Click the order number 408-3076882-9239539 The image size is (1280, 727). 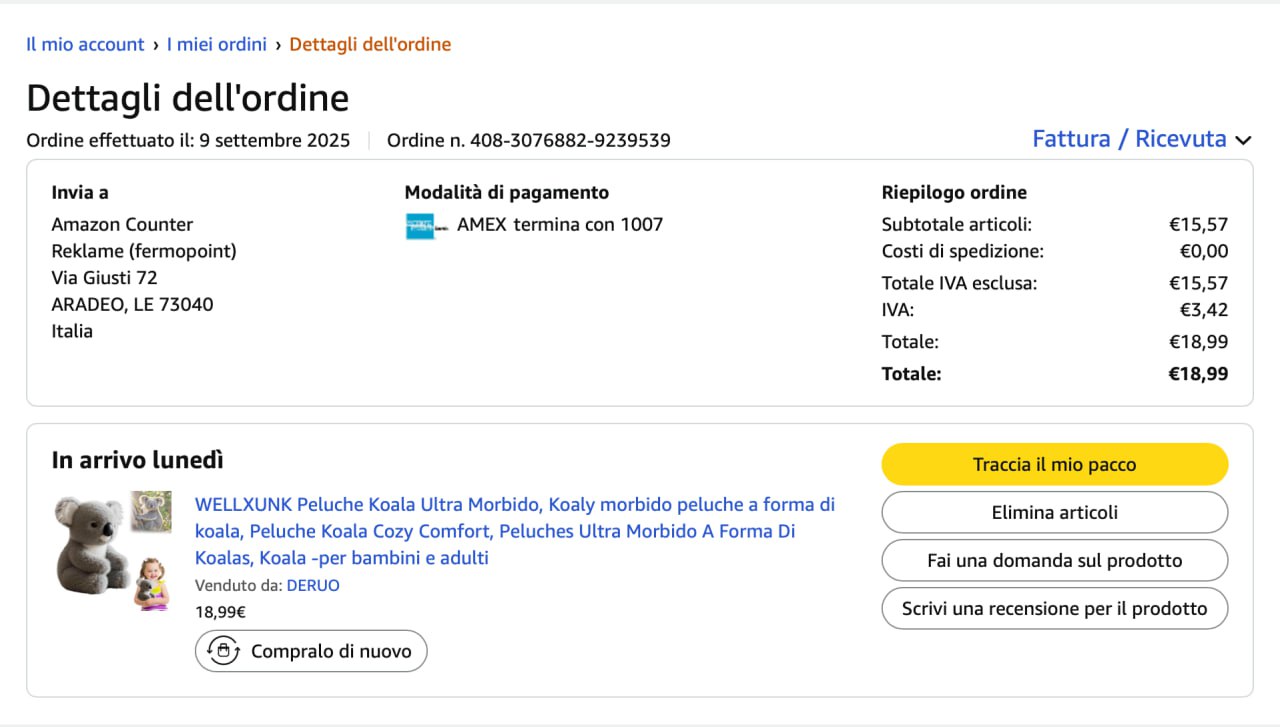click(570, 140)
